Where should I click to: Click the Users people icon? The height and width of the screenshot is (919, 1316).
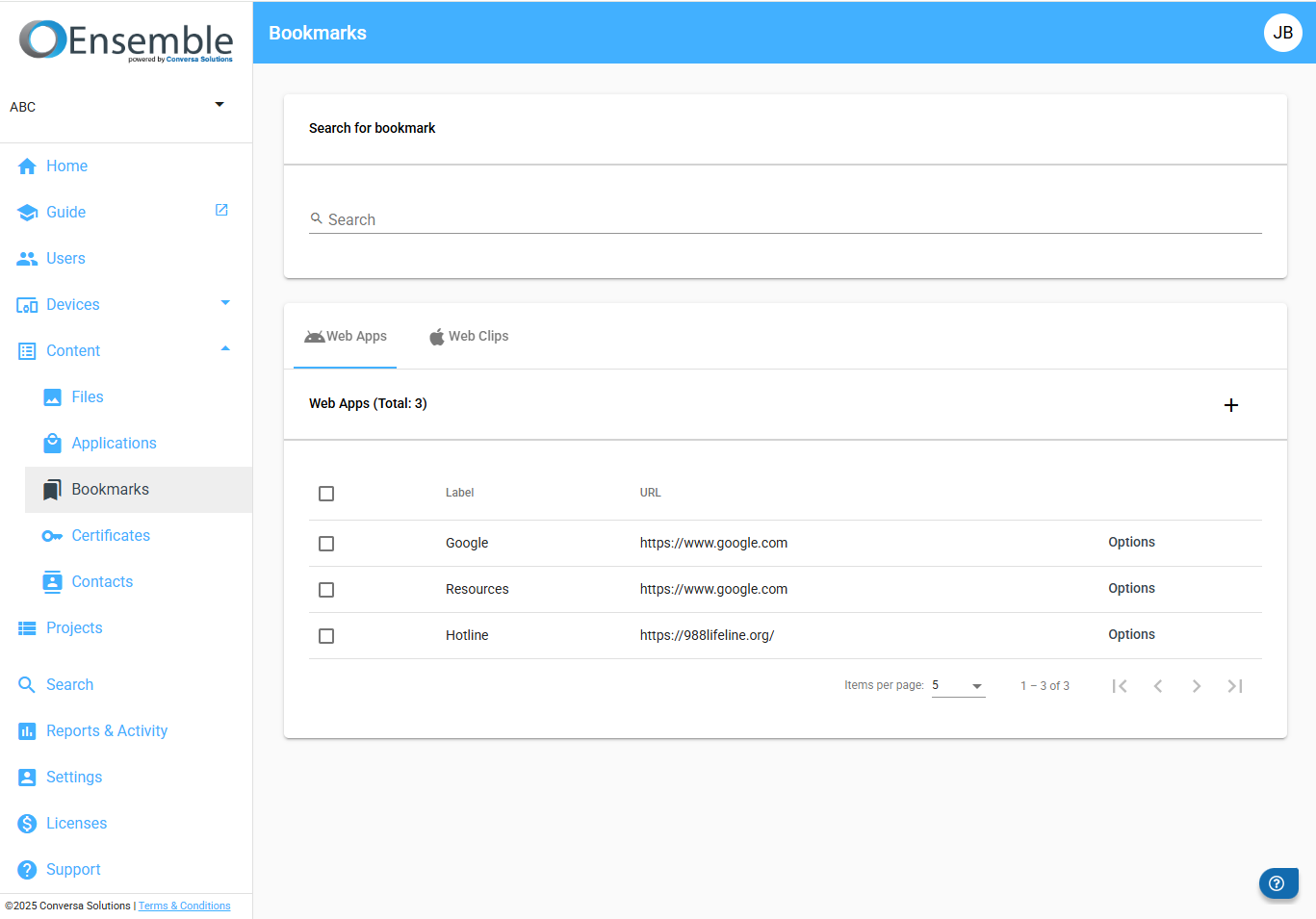point(27,259)
